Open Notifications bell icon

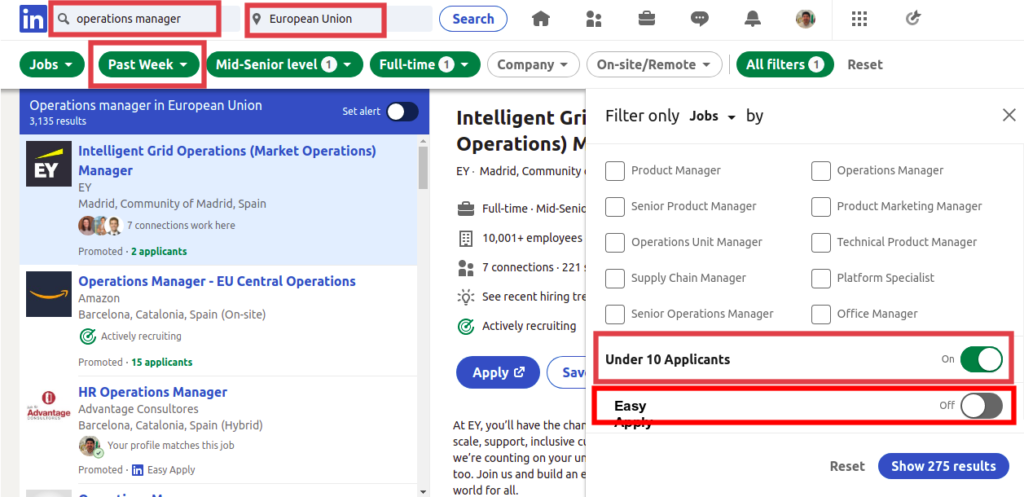[x=752, y=19]
